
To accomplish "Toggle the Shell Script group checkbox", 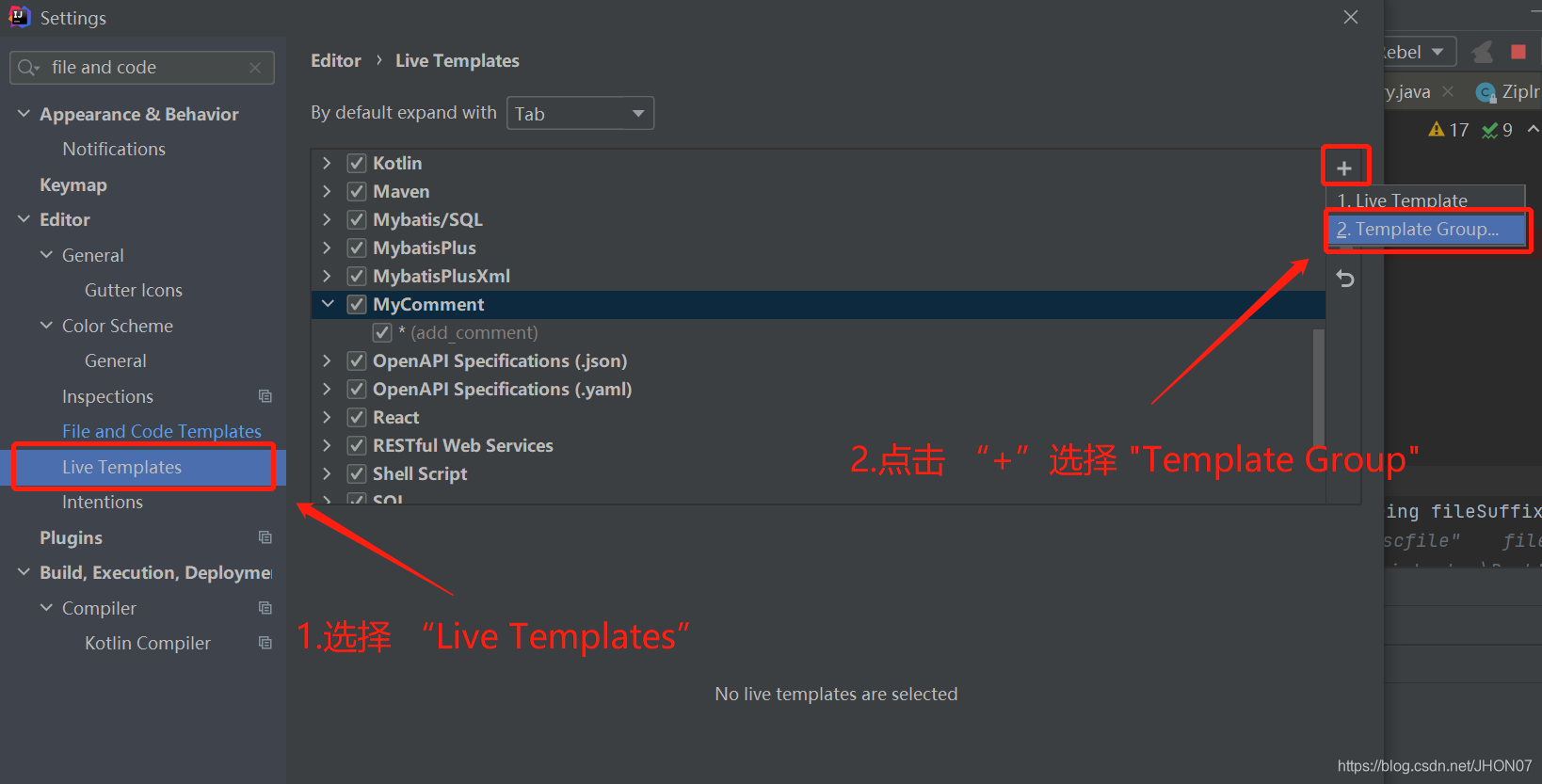I will pyautogui.click(x=357, y=473).
